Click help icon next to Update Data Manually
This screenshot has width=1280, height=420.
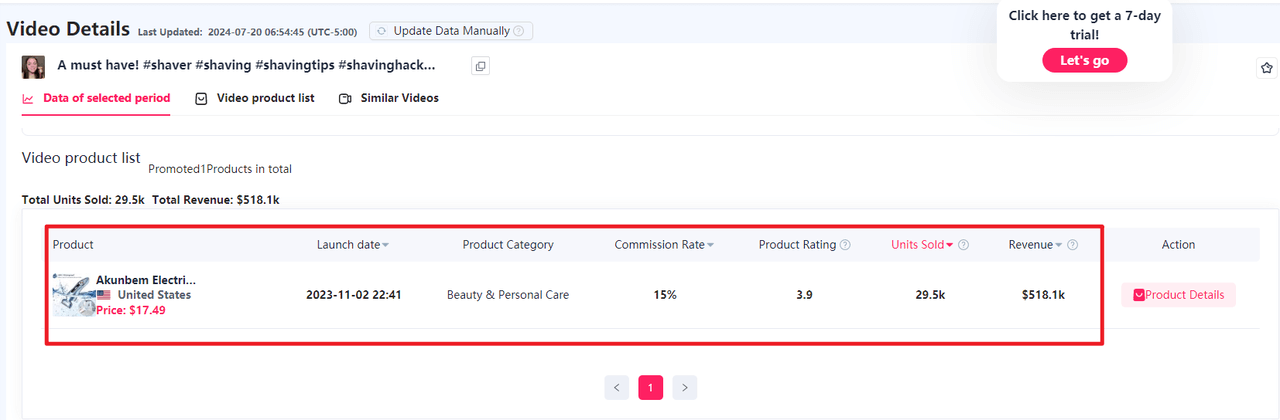[519, 31]
